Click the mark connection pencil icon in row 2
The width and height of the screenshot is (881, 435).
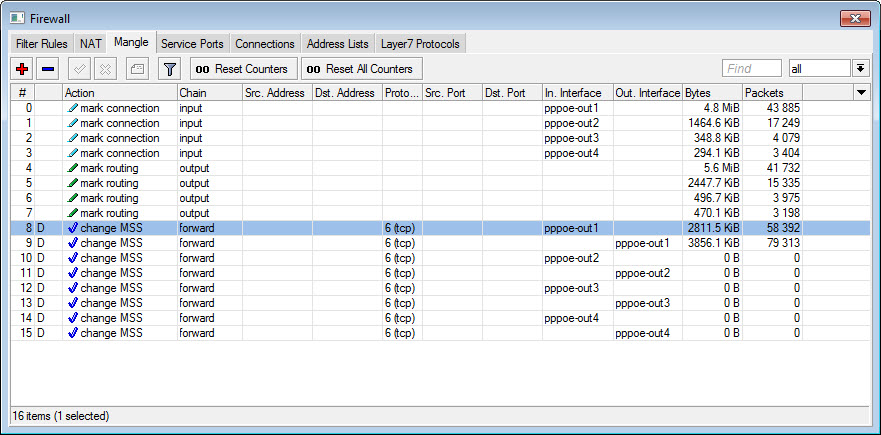pyautogui.click(x=72, y=138)
